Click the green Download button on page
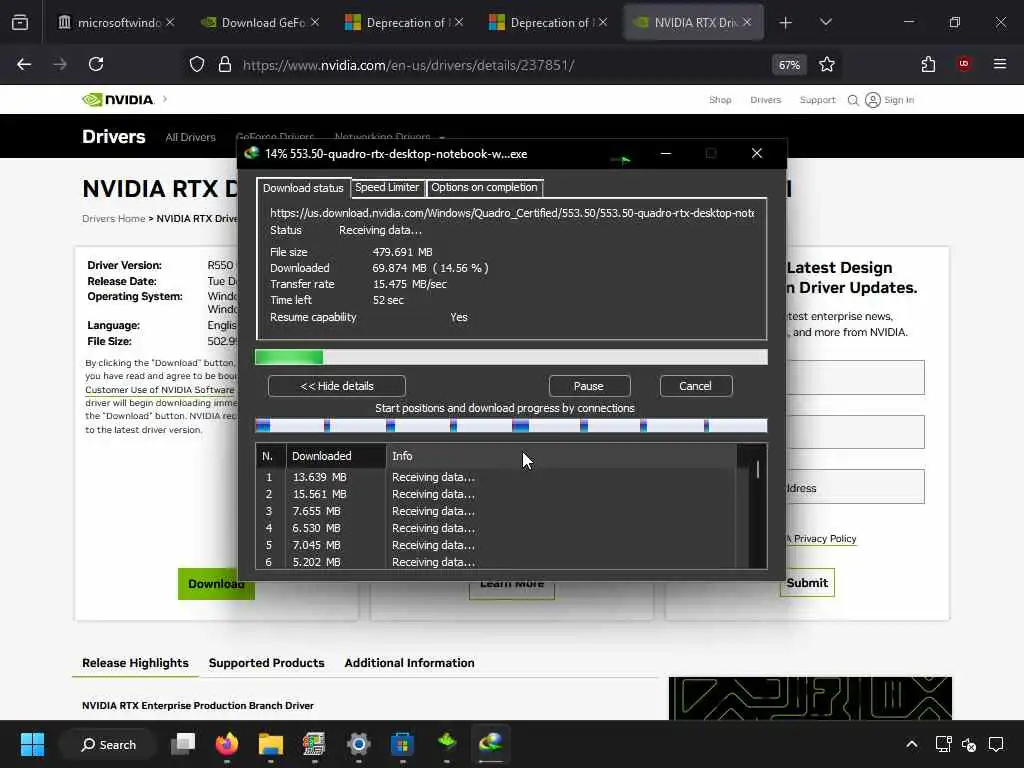 [x=216, y=584]
